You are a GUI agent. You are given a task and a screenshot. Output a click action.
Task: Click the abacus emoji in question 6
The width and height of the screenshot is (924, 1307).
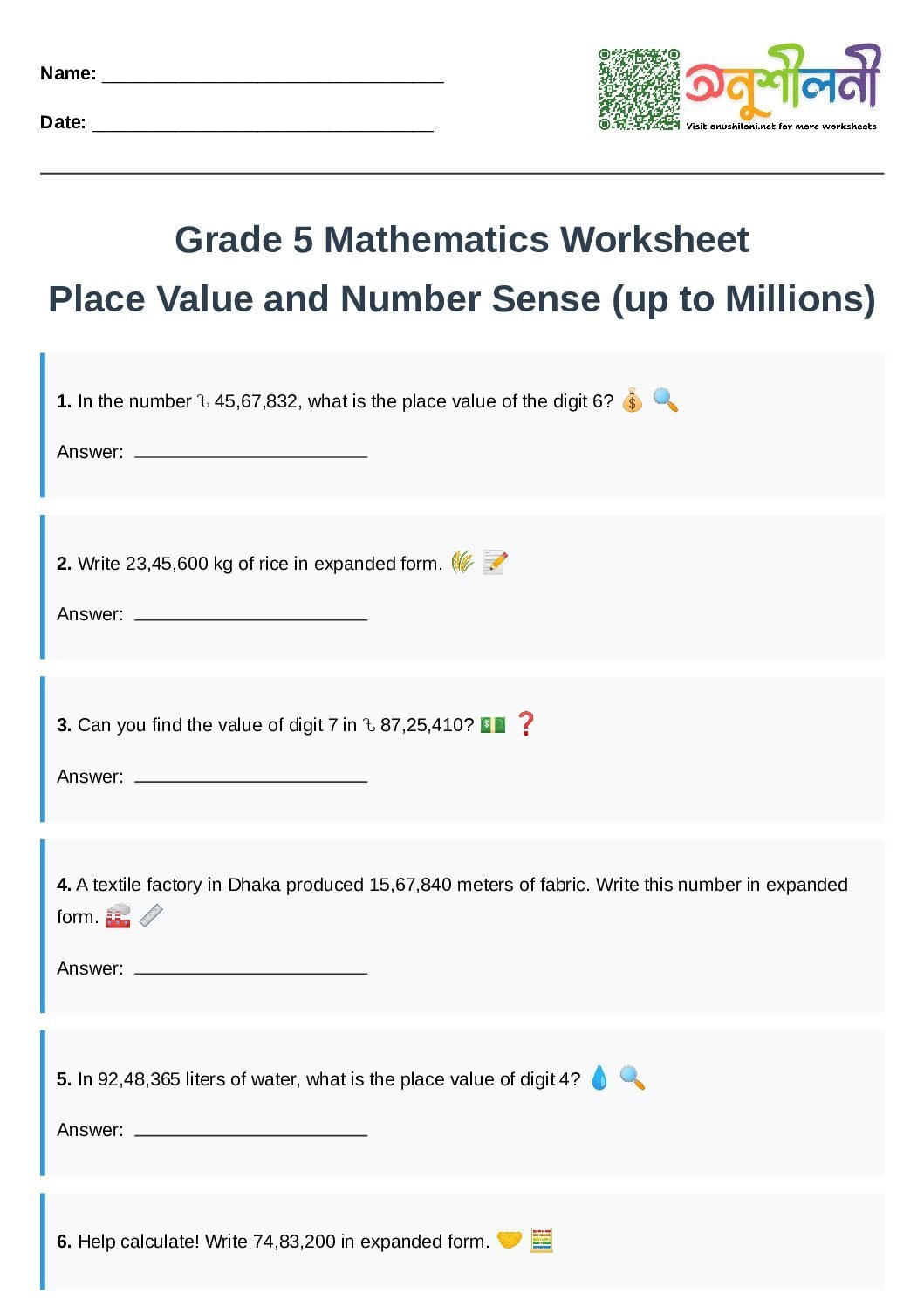(542, 1240)
